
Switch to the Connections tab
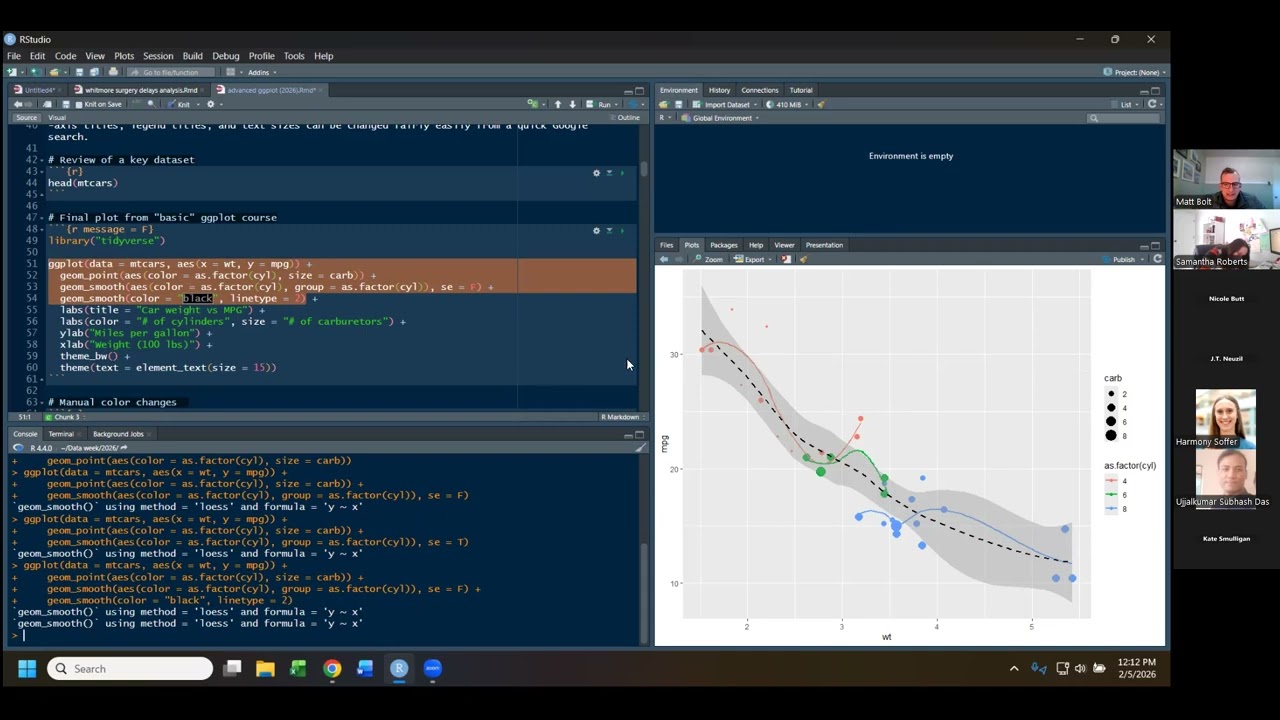click(759, 90)
